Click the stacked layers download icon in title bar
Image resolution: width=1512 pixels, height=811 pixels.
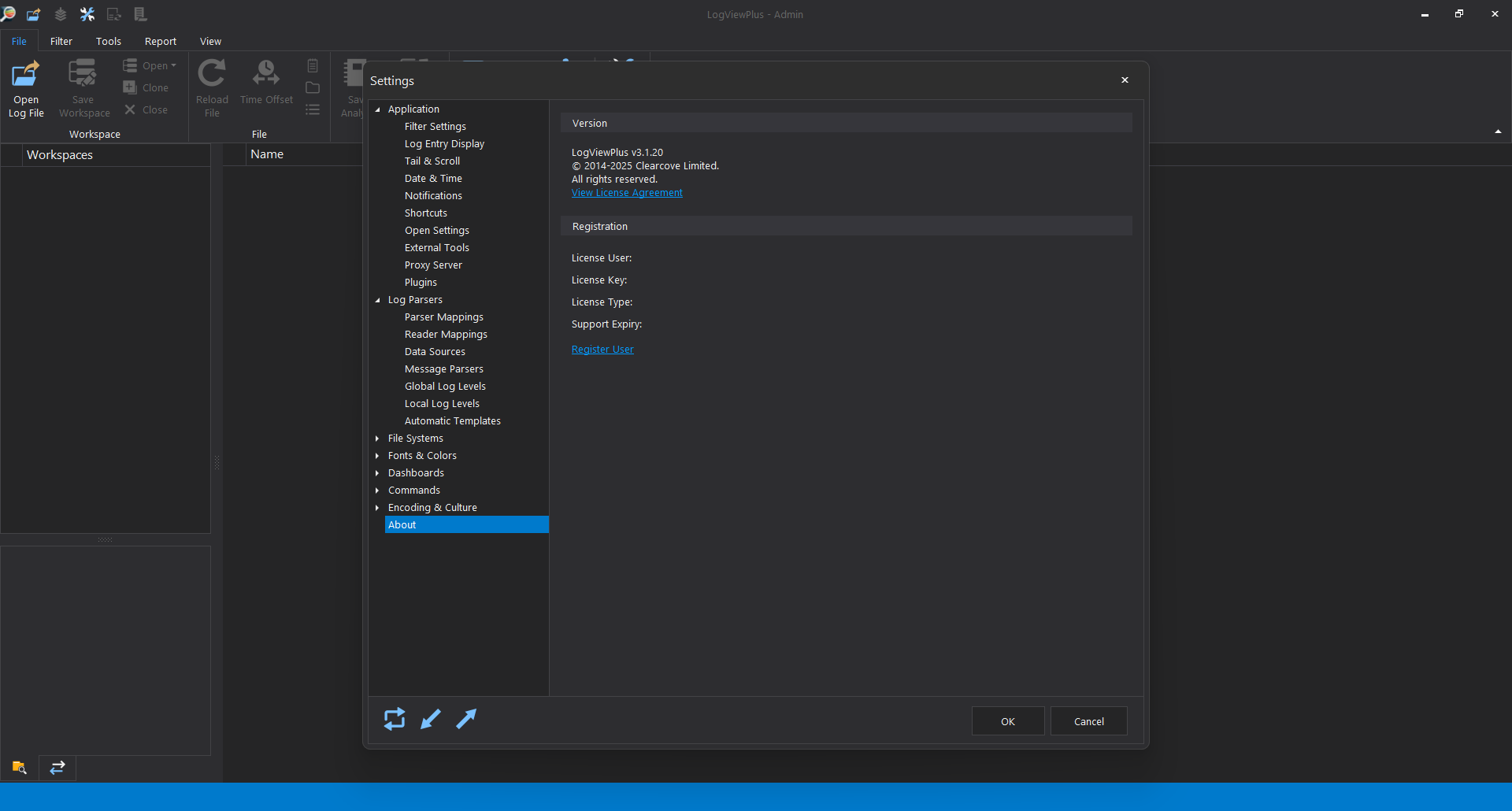[61, 14]
